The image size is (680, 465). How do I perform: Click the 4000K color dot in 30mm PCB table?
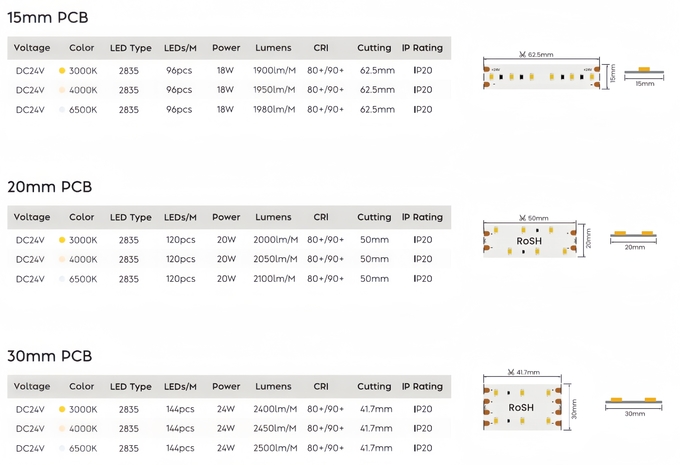click(x=62, y=429)
